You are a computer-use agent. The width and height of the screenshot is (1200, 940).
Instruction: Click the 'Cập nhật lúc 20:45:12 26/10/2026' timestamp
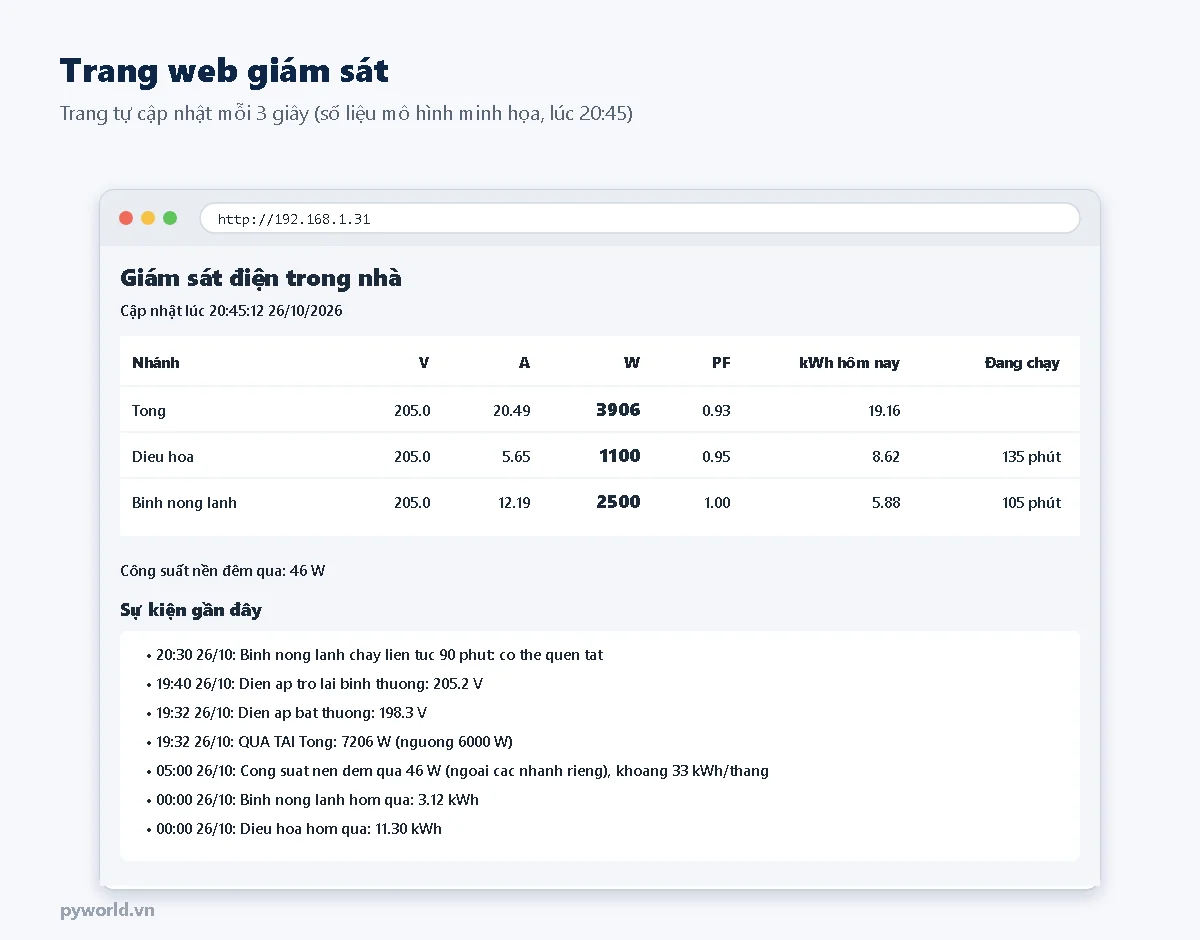pos(231,311)
